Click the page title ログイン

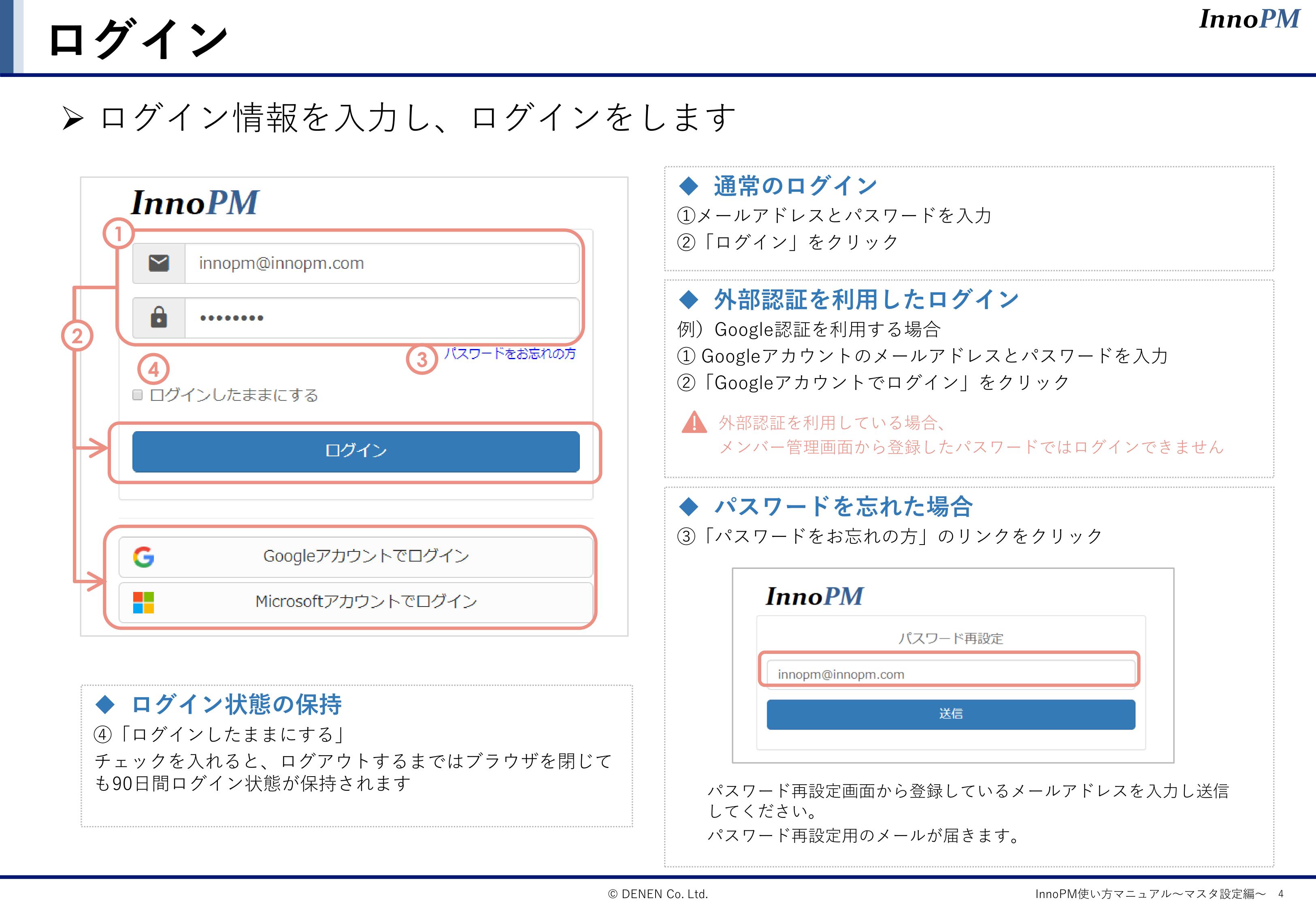tap(138, 39)
